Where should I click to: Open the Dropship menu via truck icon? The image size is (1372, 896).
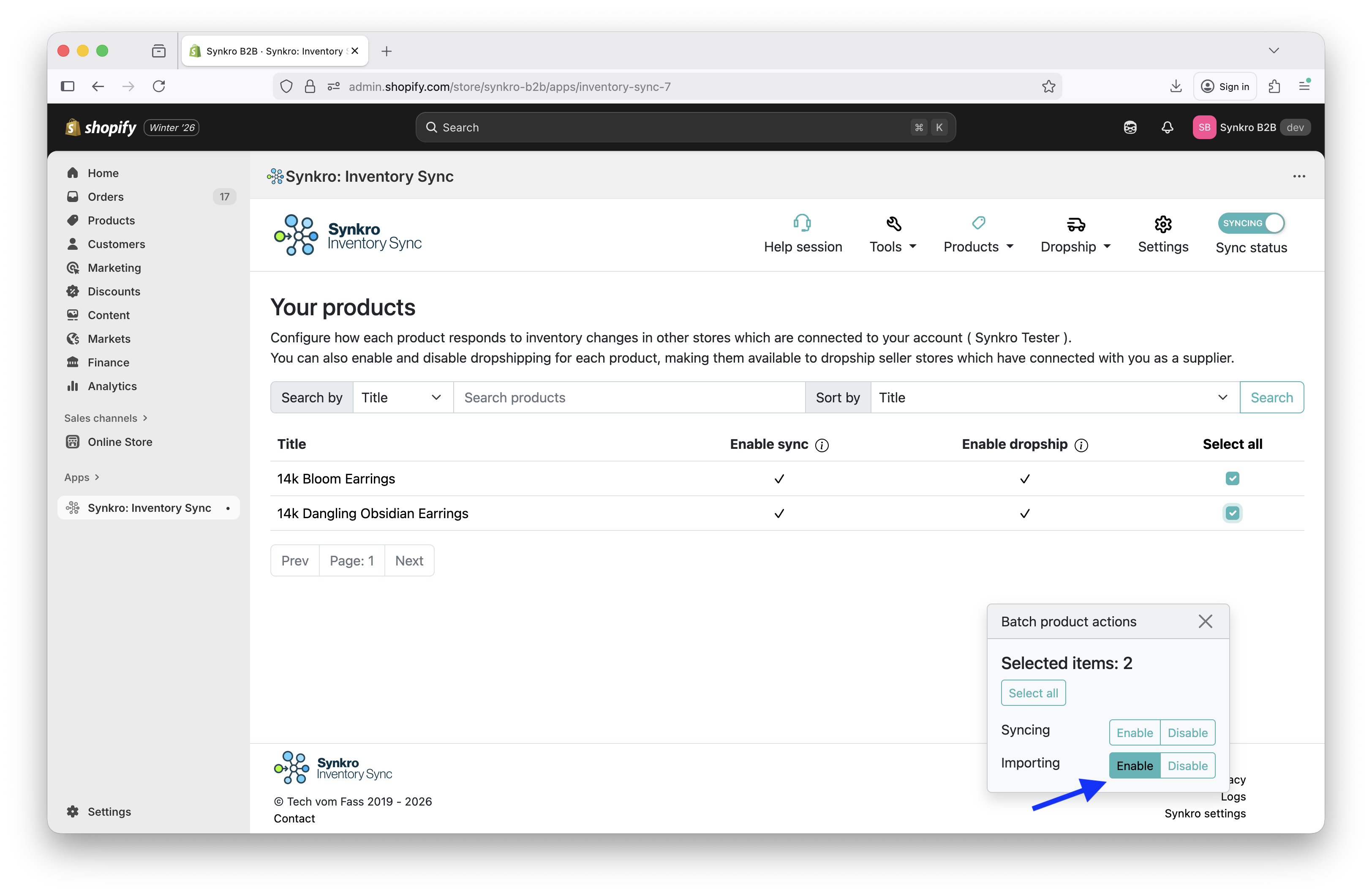[x=1075, y=234]
